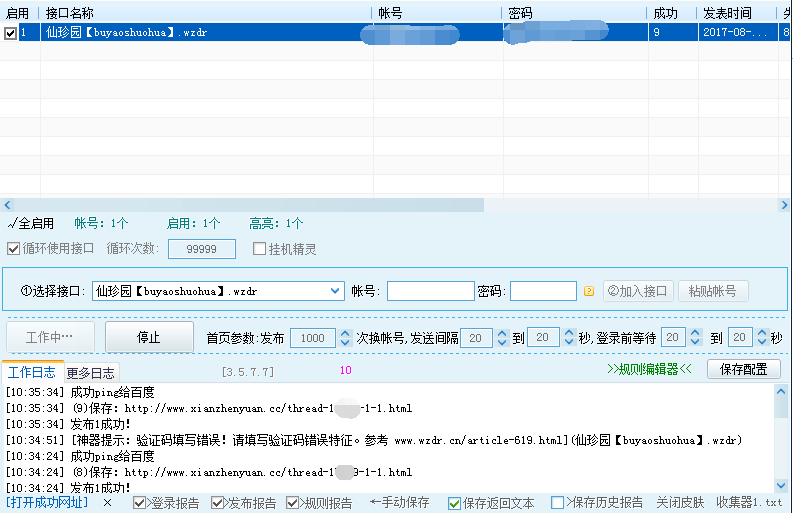Click log line (8)保存 thread URL
This screenshot has height=513, width=793.
(x=208, y=472)
